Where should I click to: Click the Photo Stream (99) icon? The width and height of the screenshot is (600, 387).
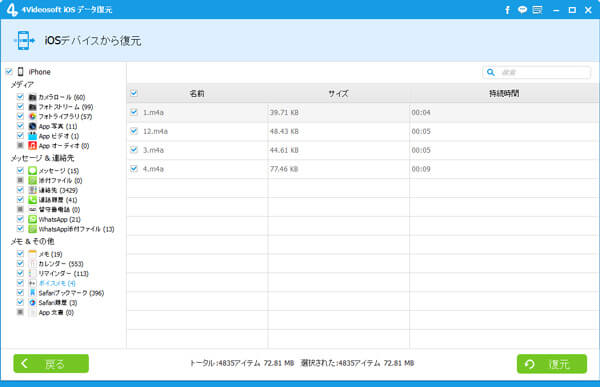pos(33,107)
